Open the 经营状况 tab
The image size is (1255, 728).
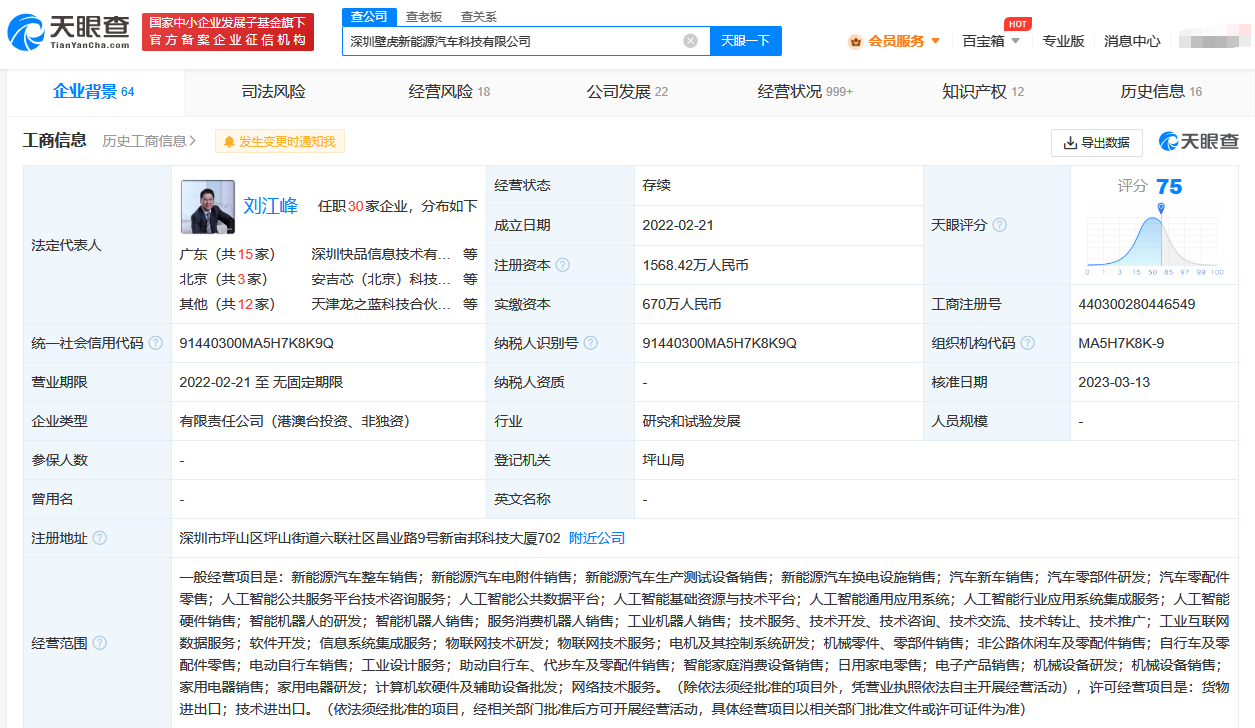click(x=805, y=92)
